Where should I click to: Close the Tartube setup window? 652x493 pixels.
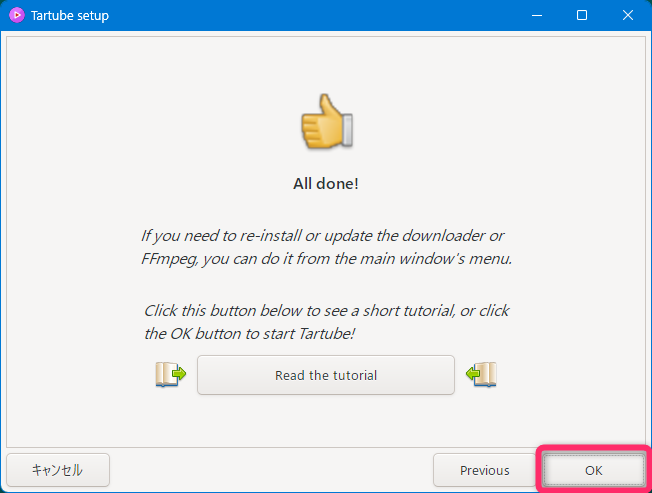[x=627, y=16]
